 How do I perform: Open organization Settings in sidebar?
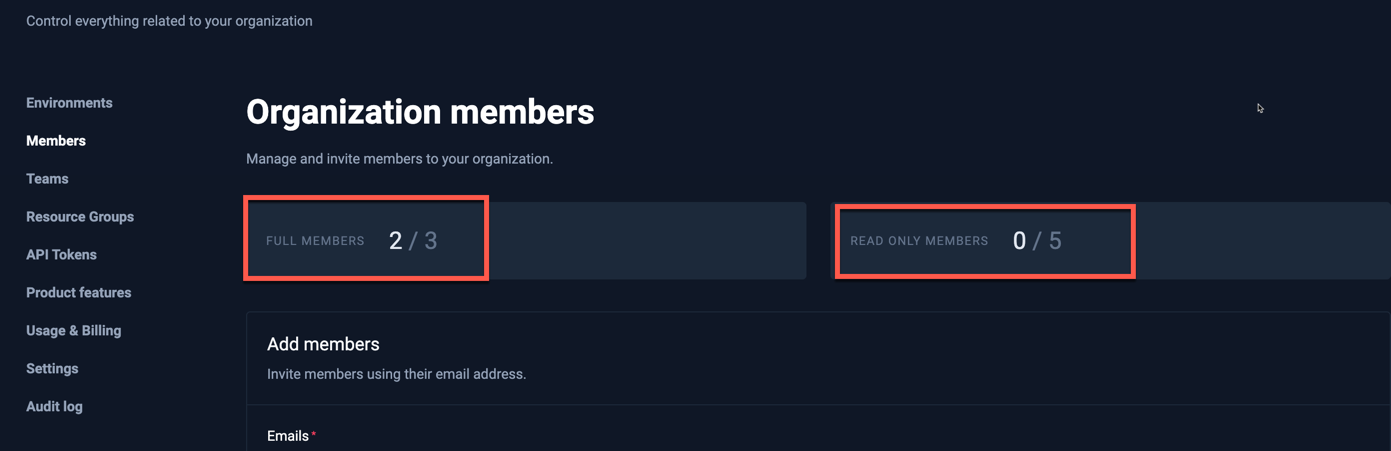pos(52,369)
